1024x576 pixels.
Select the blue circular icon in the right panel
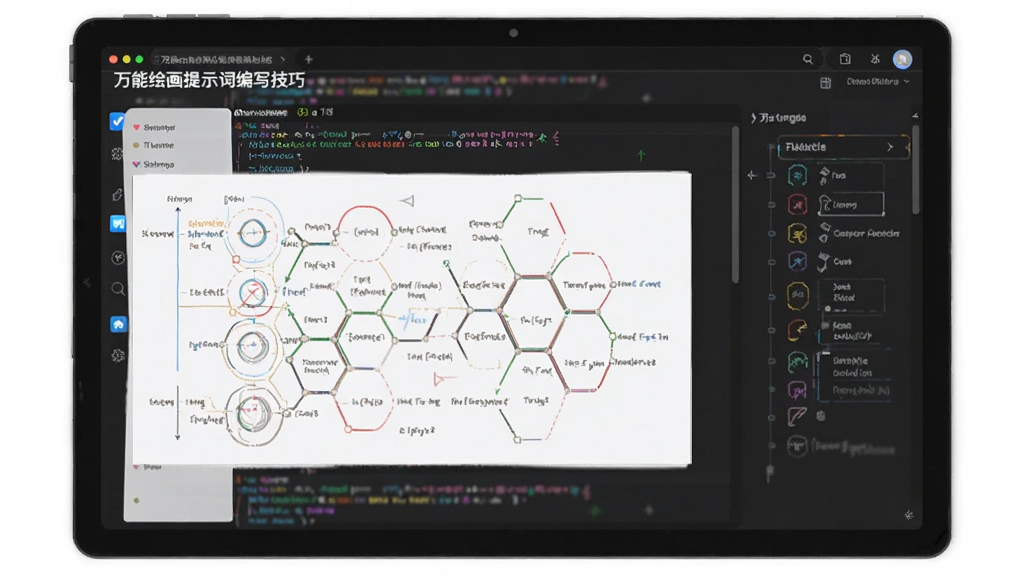click(797, 262)
